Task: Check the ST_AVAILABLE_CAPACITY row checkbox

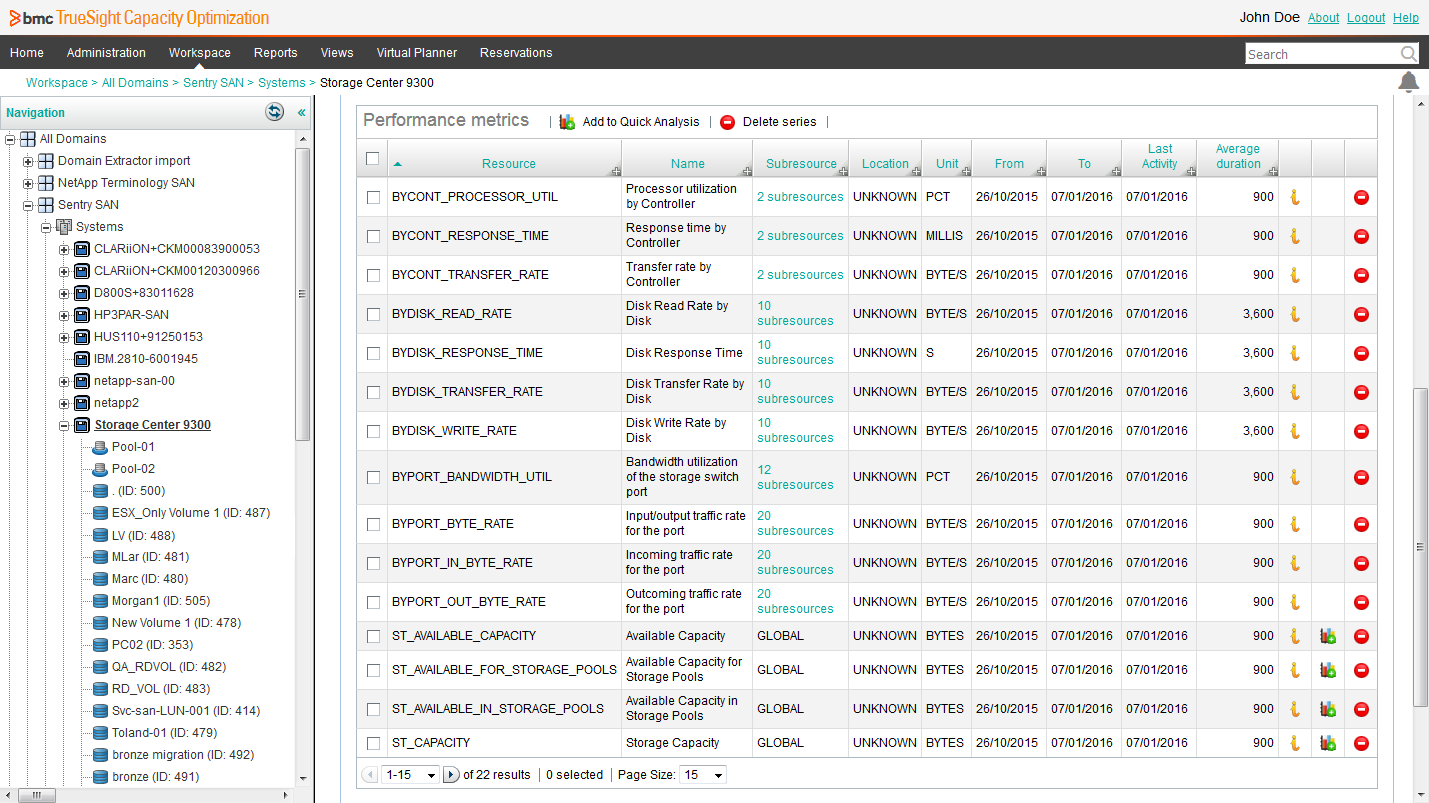Action: click(373, 637)
